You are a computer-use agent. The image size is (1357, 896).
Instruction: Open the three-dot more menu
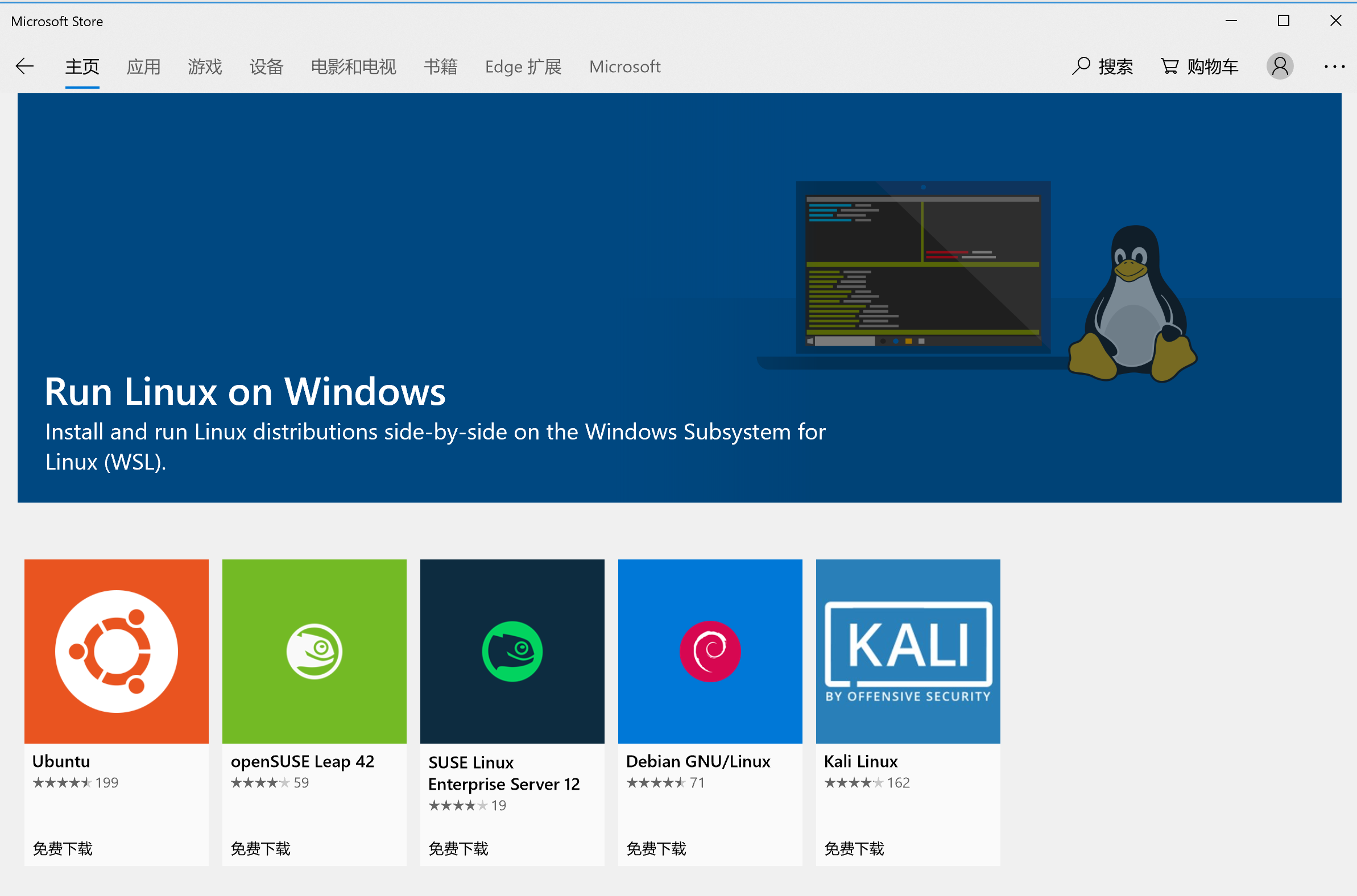1334,67
